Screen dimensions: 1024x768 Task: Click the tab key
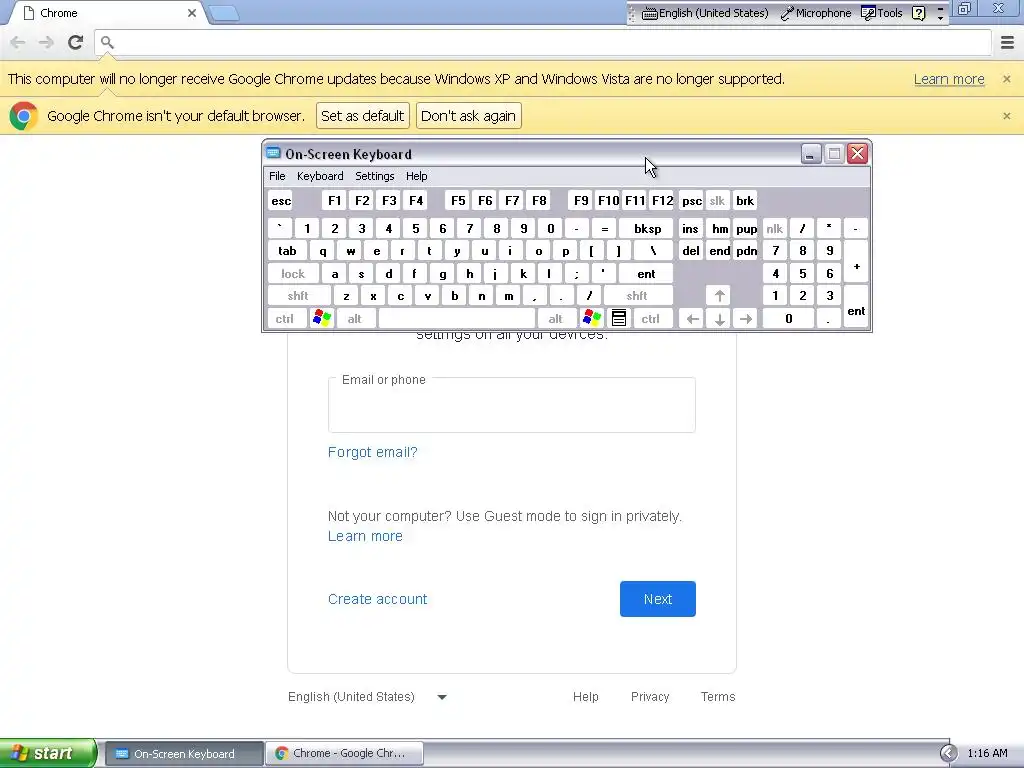click(287, 251)
